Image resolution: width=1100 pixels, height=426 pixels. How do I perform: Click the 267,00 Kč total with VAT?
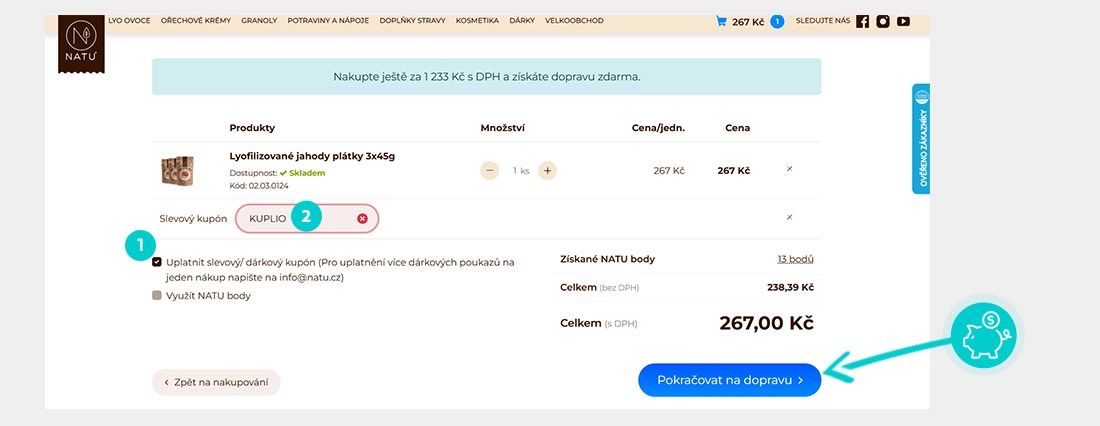click(x=766, y=323)
